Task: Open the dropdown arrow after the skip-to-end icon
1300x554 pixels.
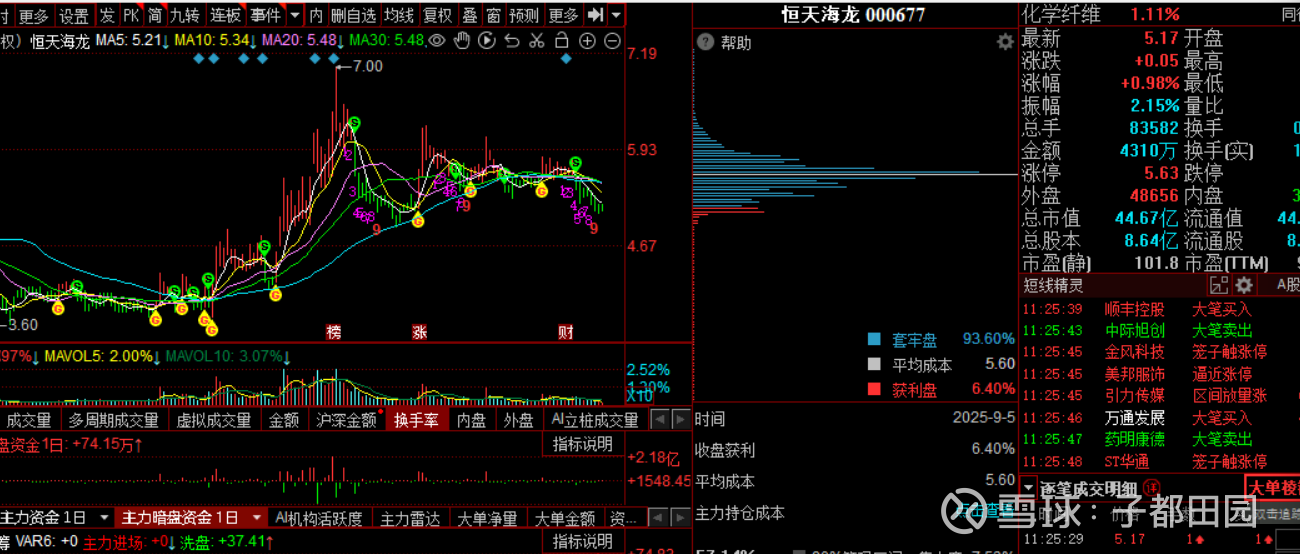Action: pyautogui.click(x=615, y=15)
